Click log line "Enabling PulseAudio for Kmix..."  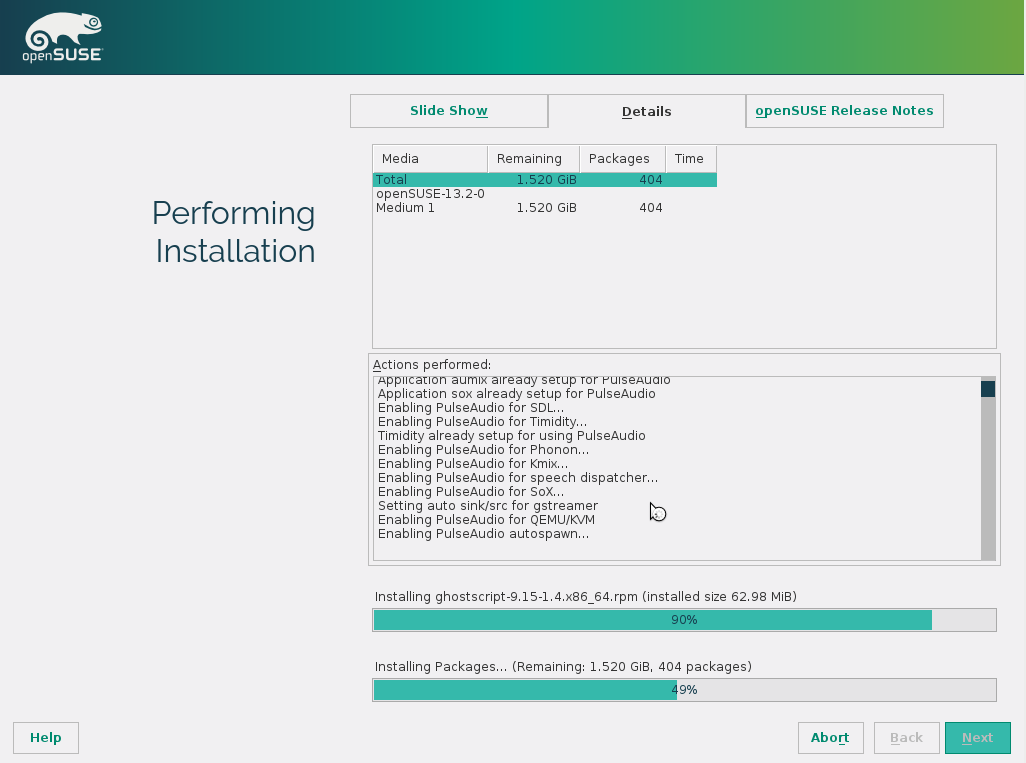click(472, 464)
